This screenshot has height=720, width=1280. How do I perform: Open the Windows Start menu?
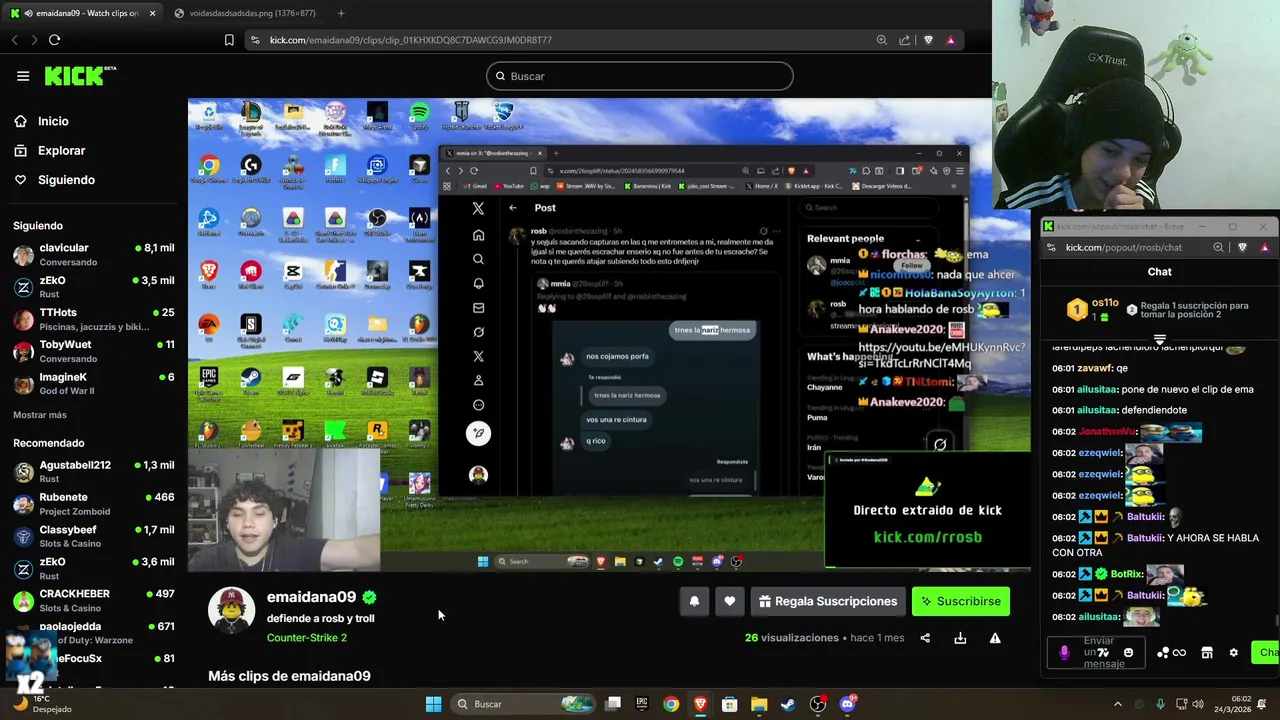pos(433,704)
